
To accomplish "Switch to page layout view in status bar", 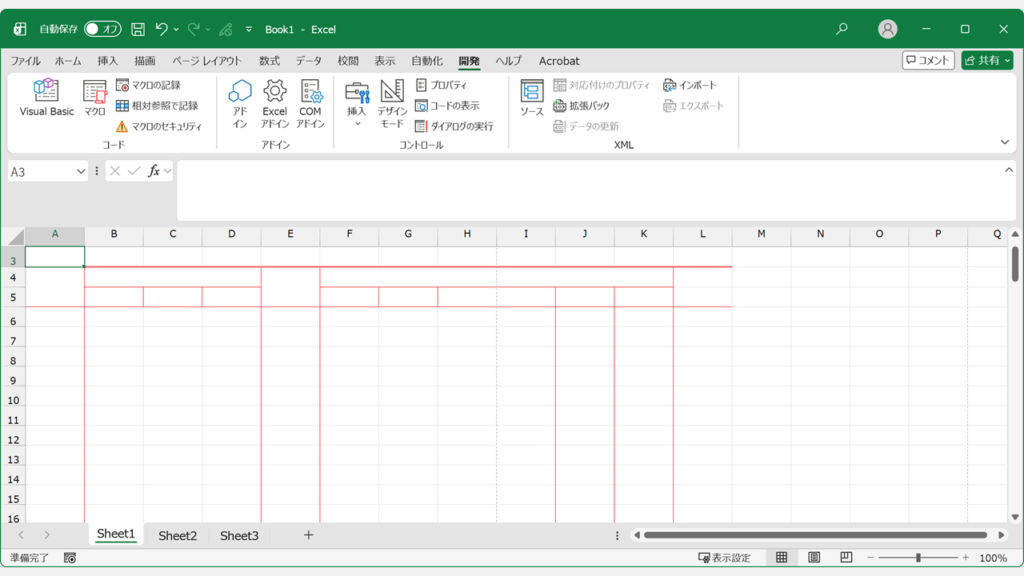I will (x=814, y=558).
